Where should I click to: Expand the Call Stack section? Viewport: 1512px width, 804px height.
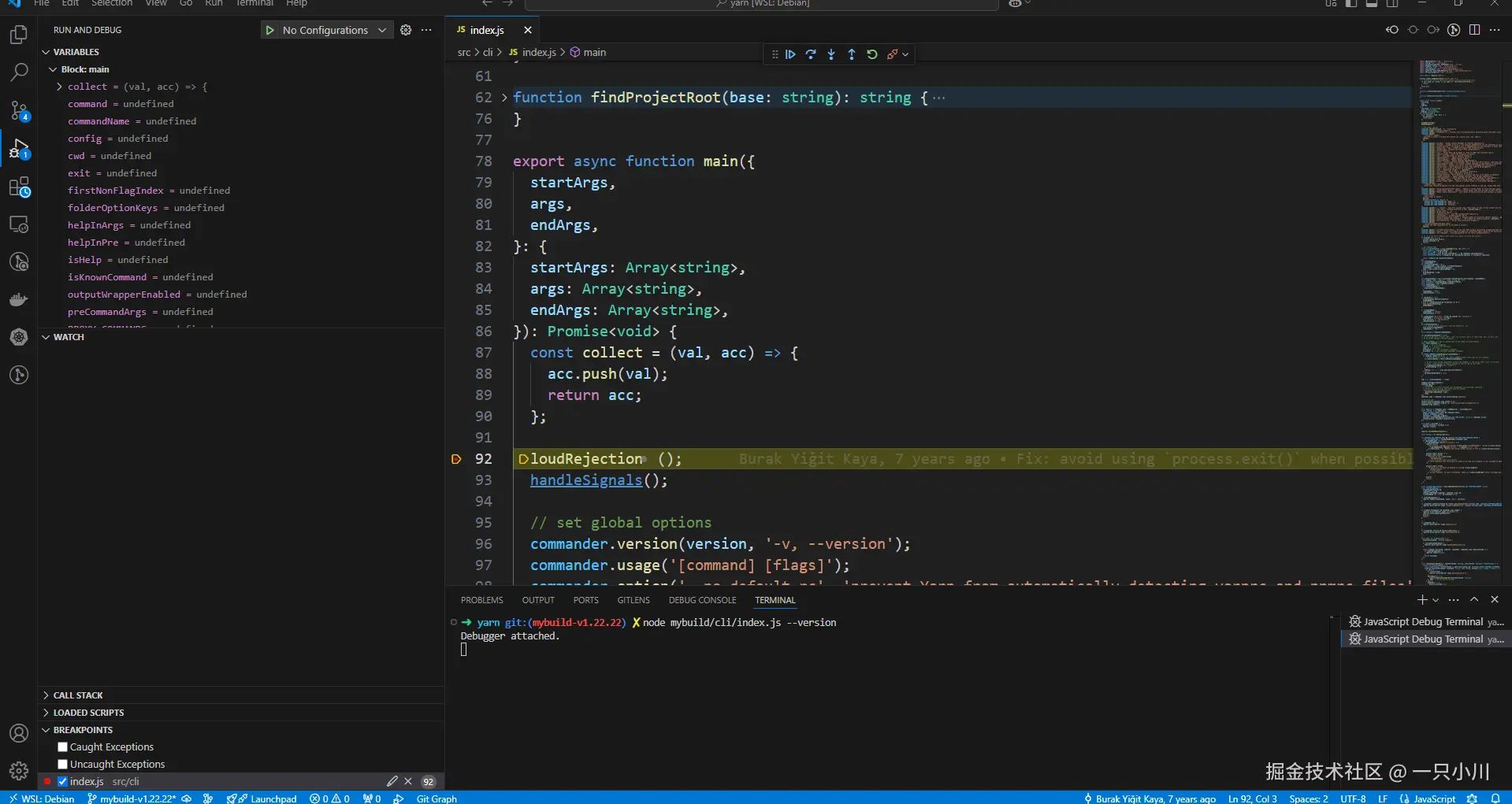coord(78,695)
